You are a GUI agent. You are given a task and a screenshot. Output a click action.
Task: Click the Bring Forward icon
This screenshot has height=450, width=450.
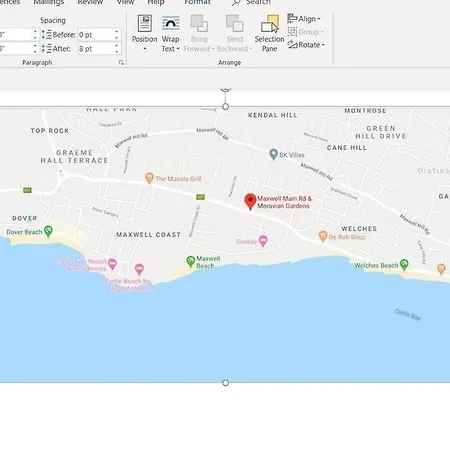(199, 23)
